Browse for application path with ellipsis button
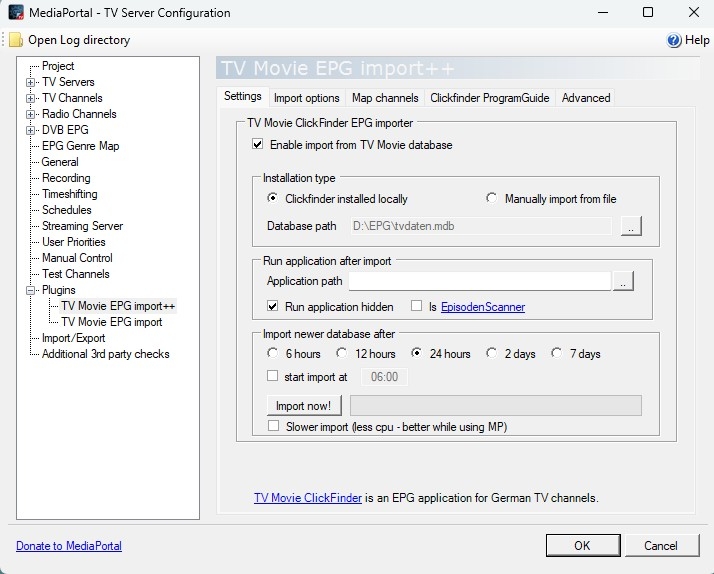 623,282
